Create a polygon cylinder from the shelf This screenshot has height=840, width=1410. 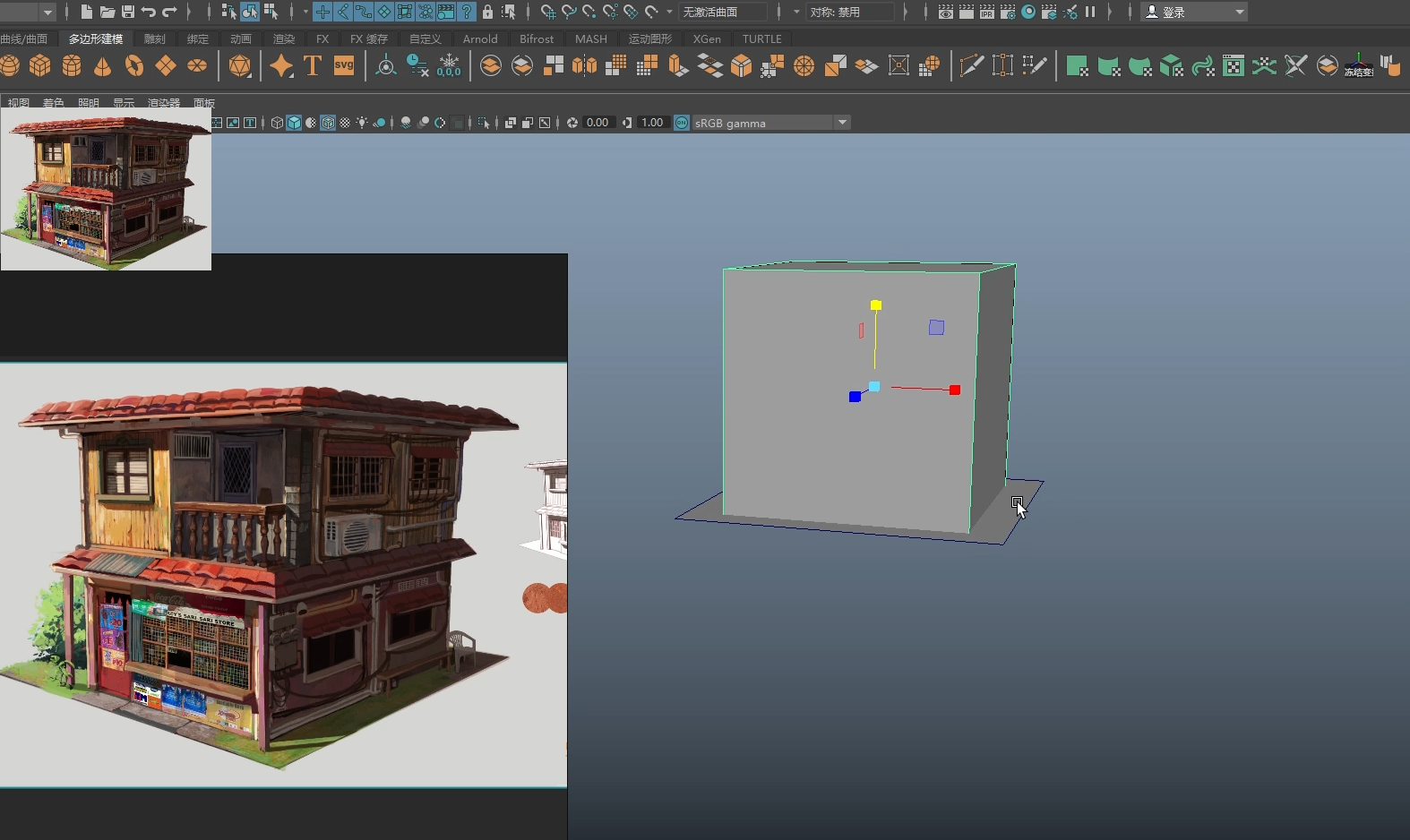(72, 65)
